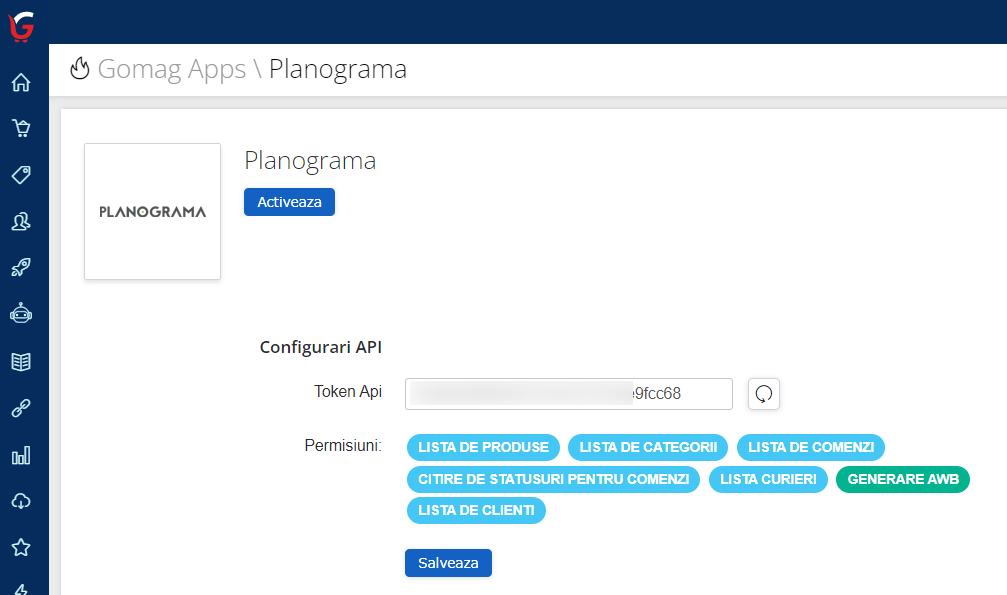Open the Home dashboard from the sidebar
Screen dimensions: 1007x595
pos(20,83)
